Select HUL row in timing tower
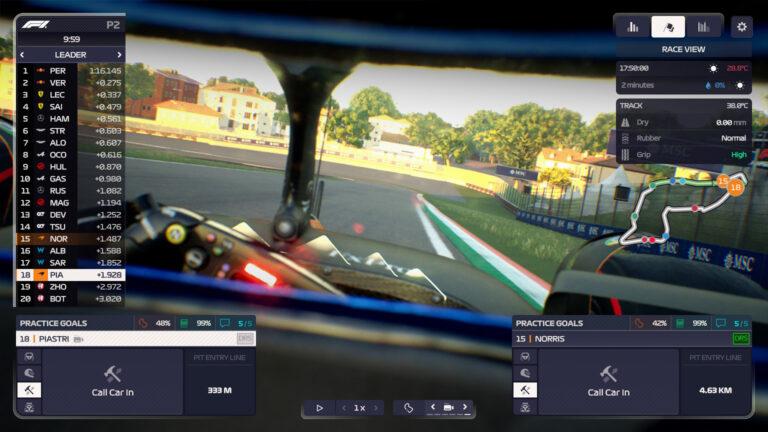Viewport: 768px width, 432px height. coord(71,167)
